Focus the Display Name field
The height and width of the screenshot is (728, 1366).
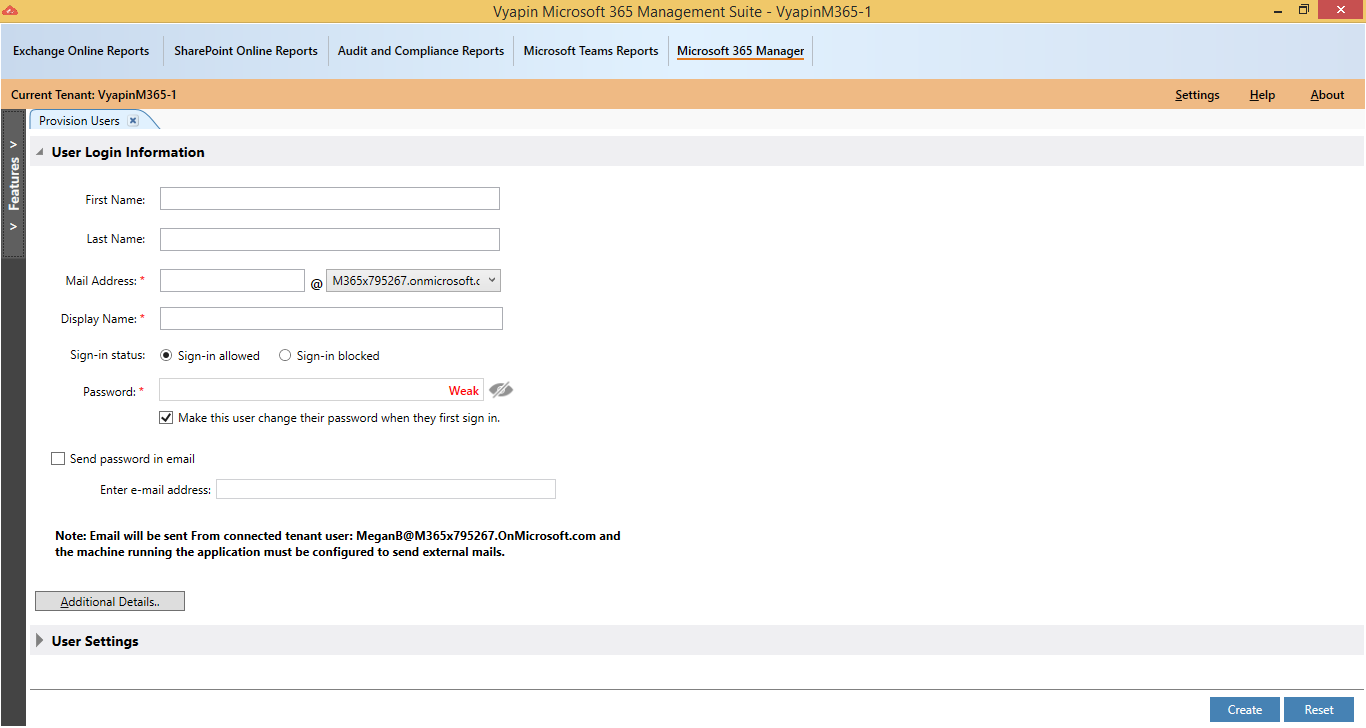pos(331,319)
